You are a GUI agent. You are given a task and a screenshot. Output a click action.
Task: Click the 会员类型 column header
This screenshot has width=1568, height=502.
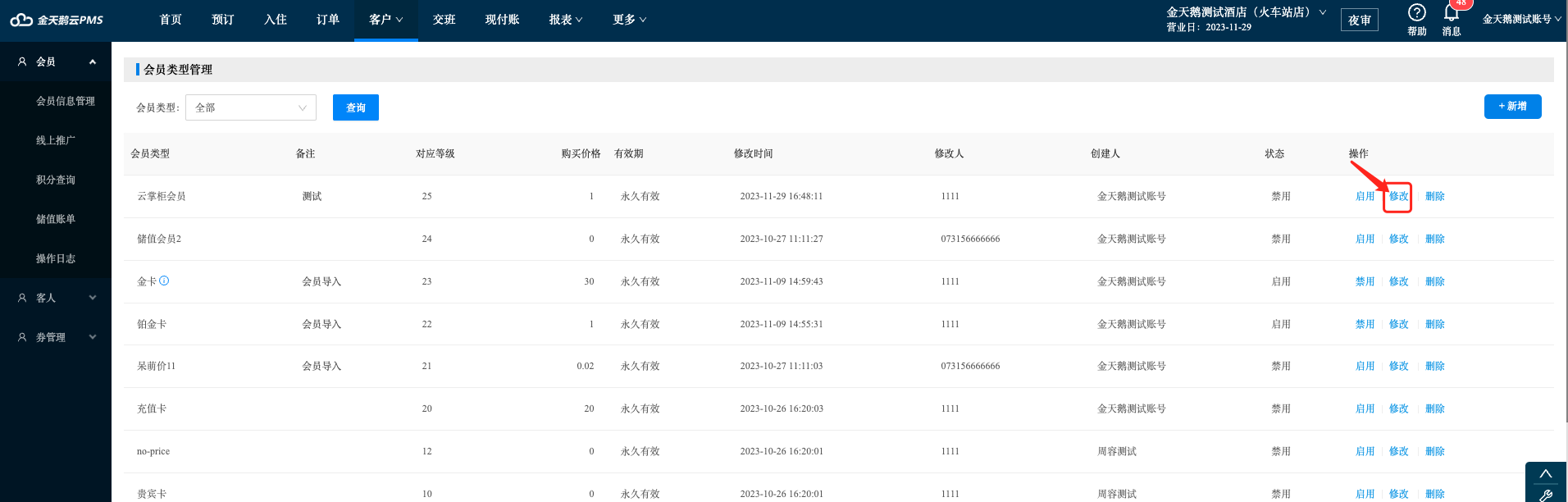(150, 153)
